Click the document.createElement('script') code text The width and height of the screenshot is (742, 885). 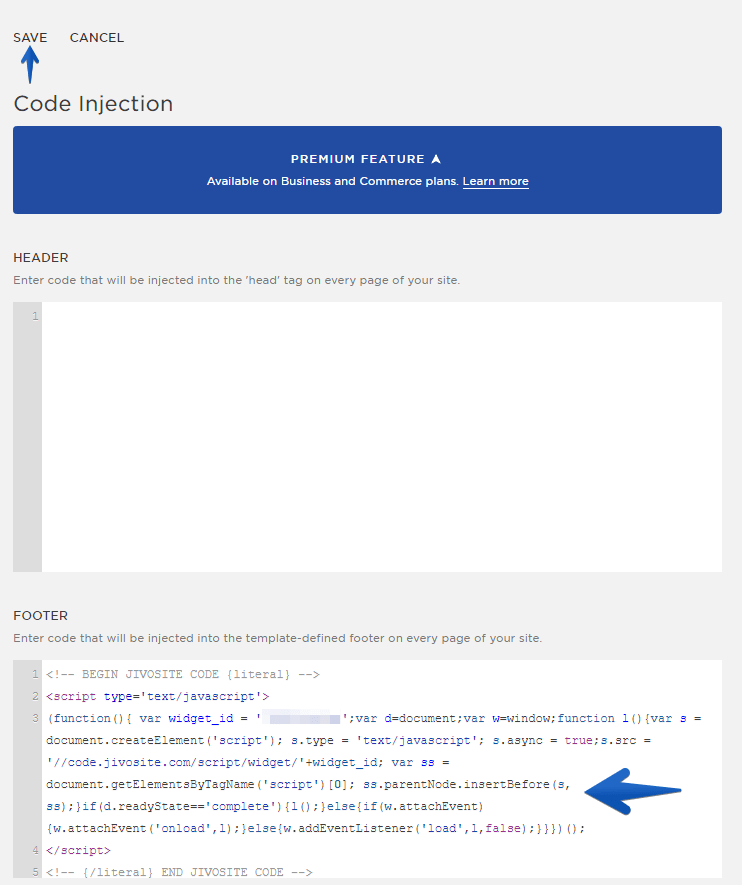point(161,741)
